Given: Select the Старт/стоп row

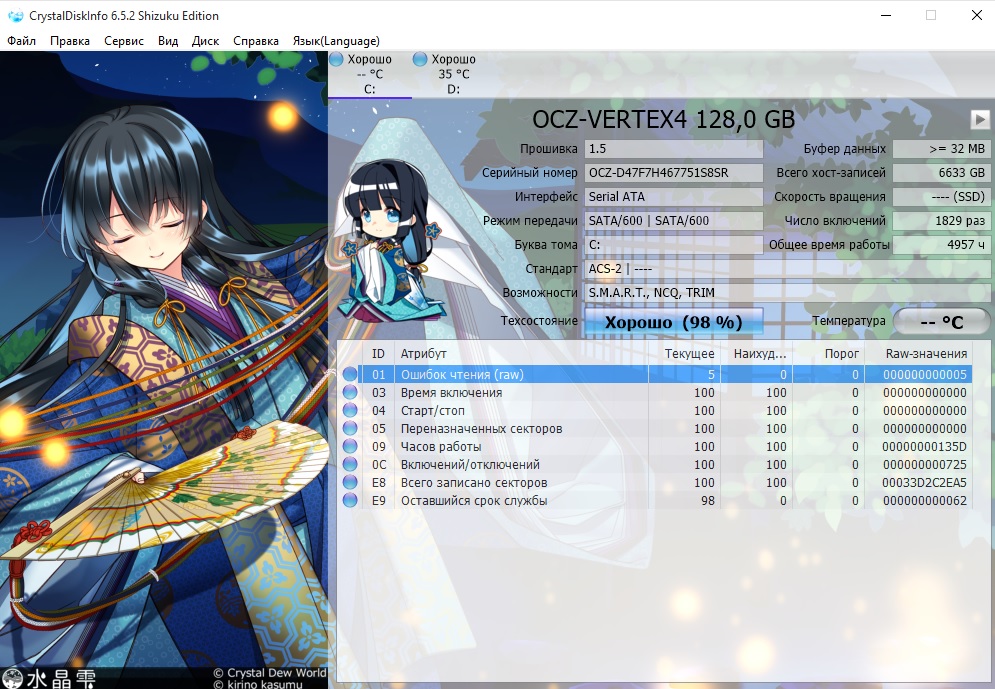Looking at the screenshot, I should pos(654,410).
